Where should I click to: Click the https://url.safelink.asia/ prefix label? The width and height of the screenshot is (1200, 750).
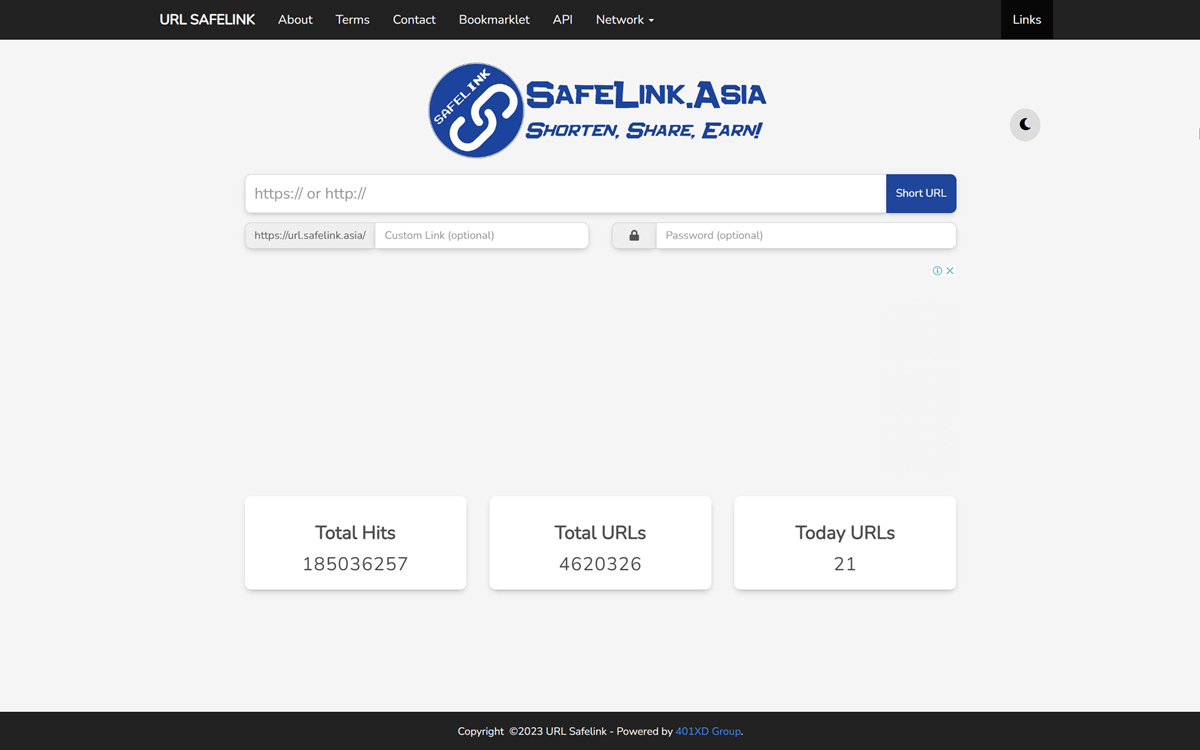pos(310,236)
